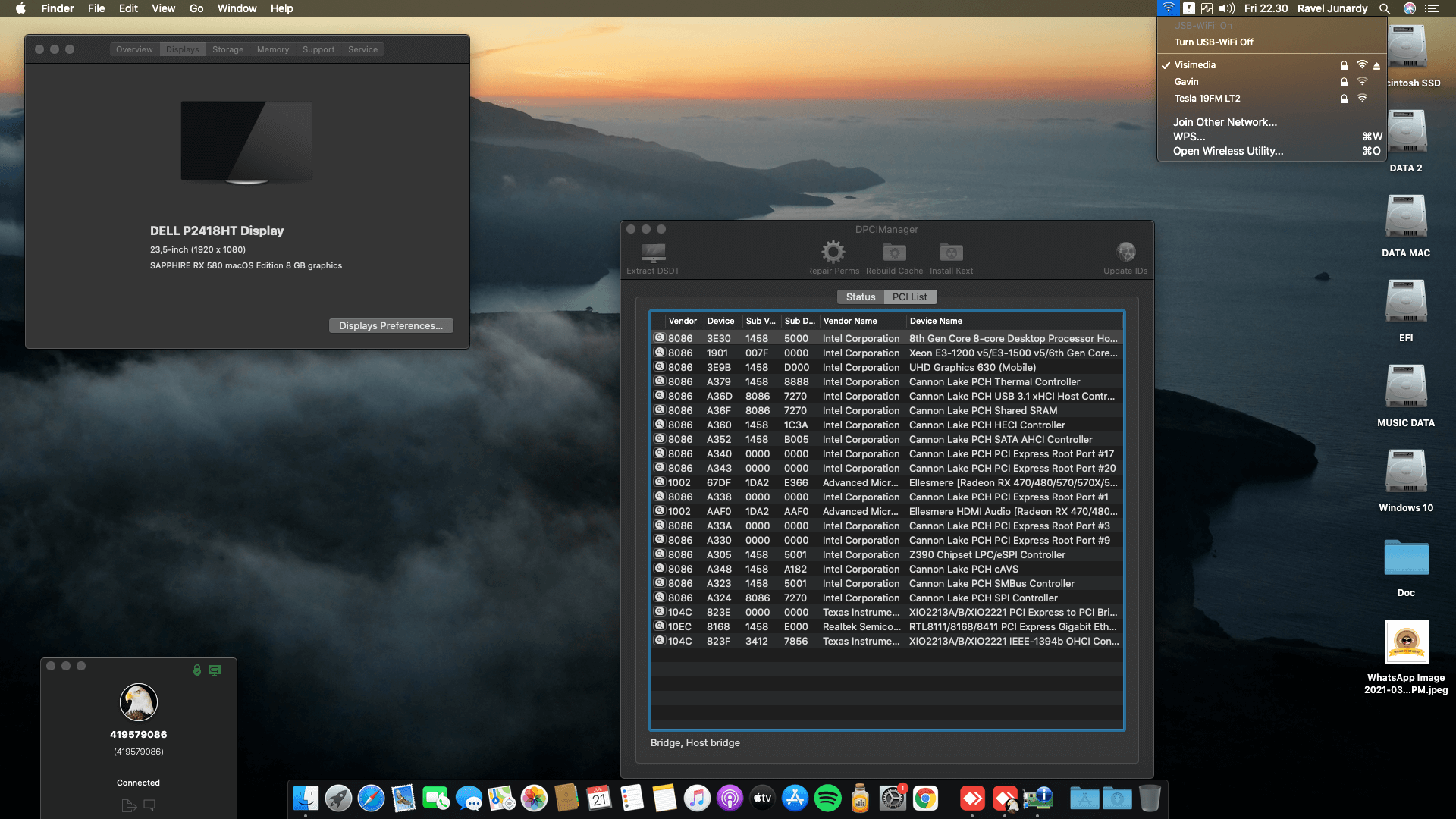Click chat icon in AnyDesk session window

(x=149, y=805)
